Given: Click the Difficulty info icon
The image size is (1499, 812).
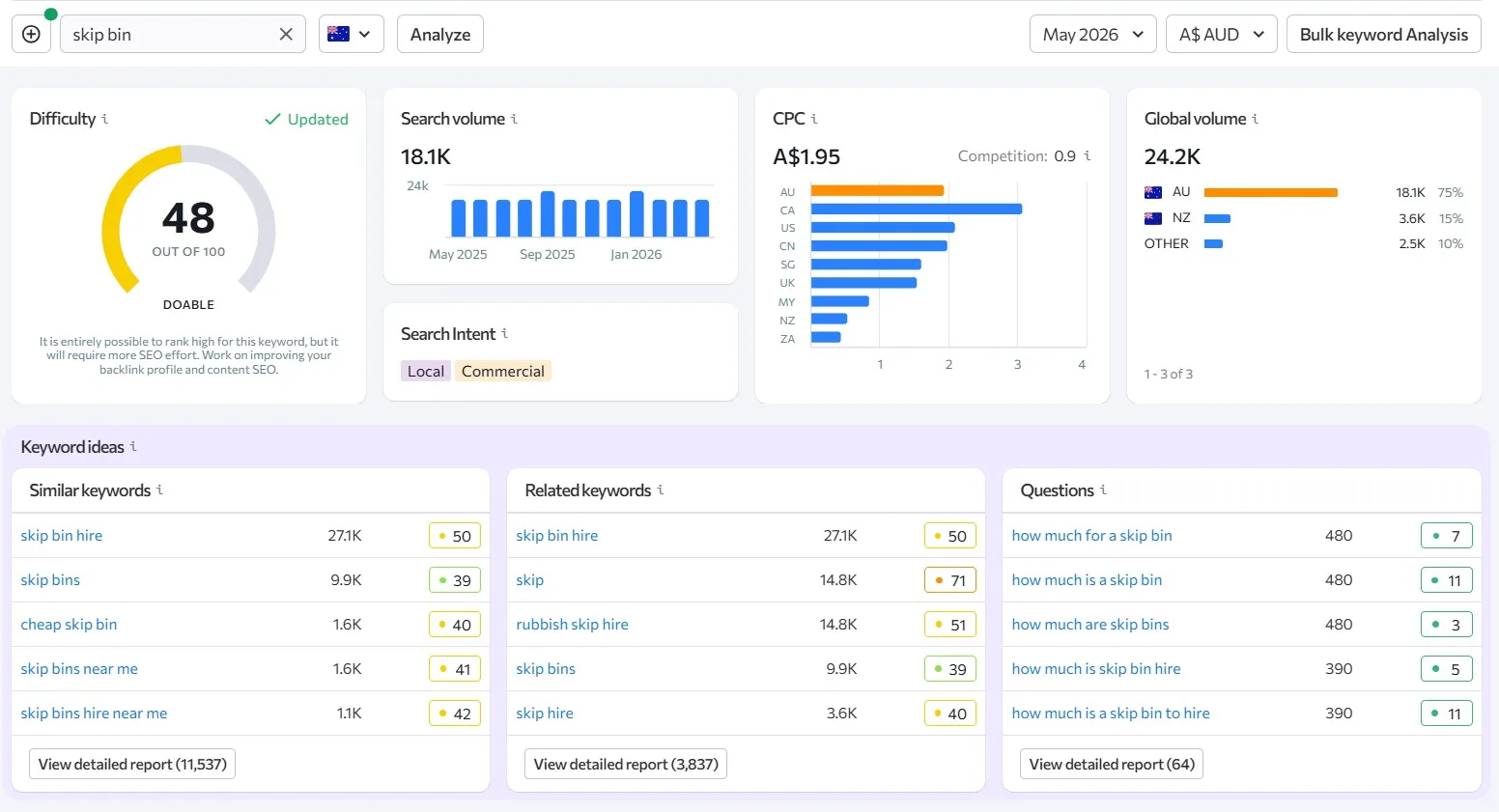Looking at the screenshot, I should click(104, 119).
